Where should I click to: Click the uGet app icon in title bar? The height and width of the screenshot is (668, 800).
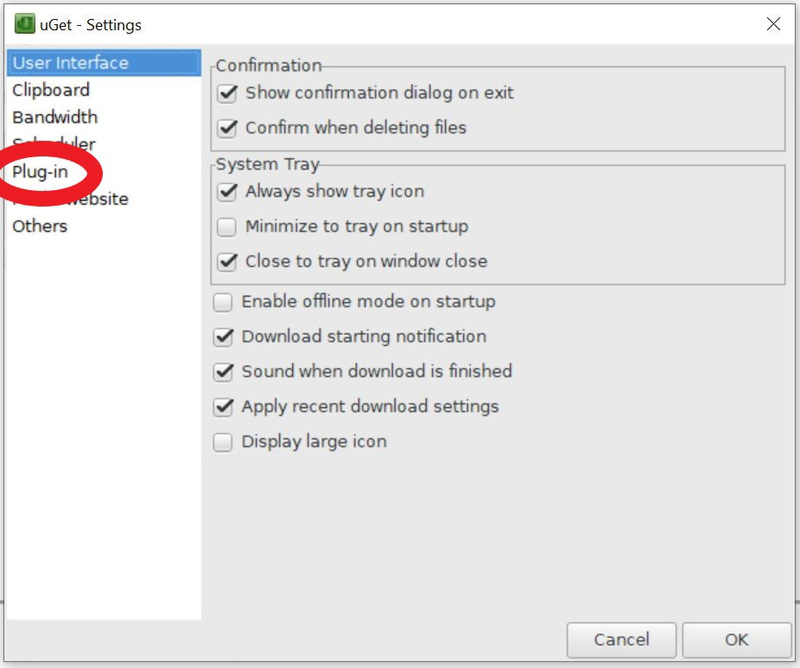[24, 24]
